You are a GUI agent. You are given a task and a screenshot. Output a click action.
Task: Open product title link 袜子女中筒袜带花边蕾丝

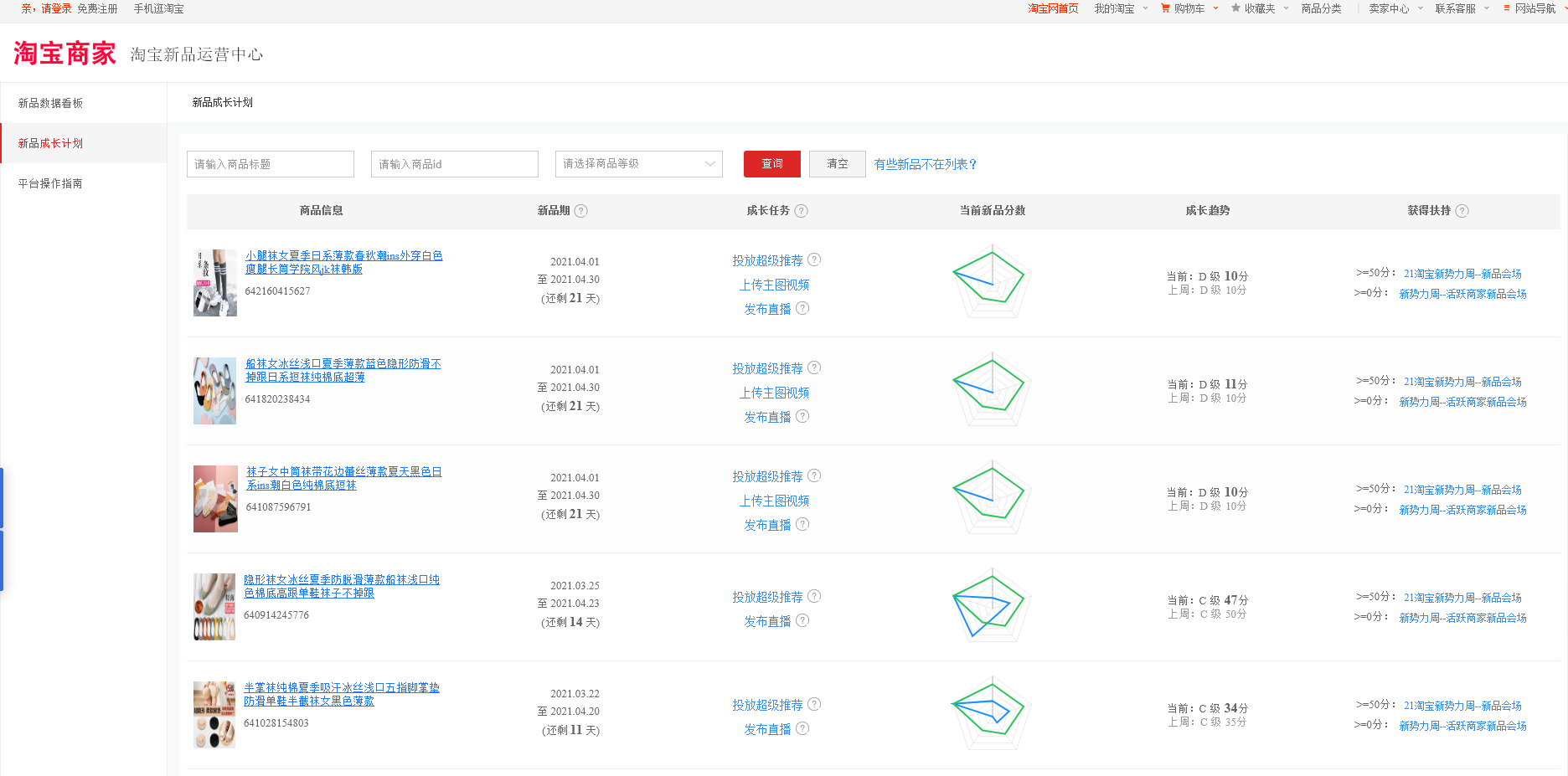[x=343, y=478]
